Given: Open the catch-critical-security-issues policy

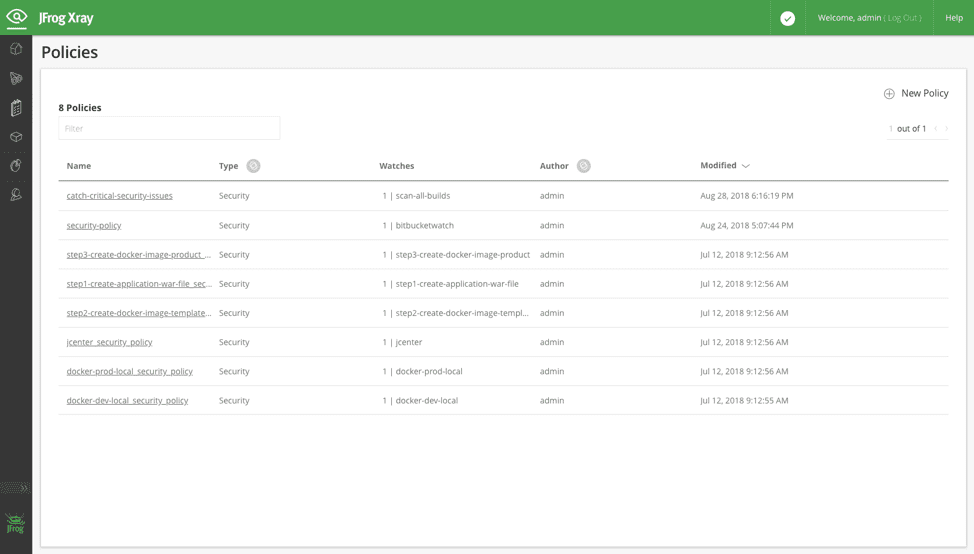Looking at the screenshot, I should pos(119,196).
